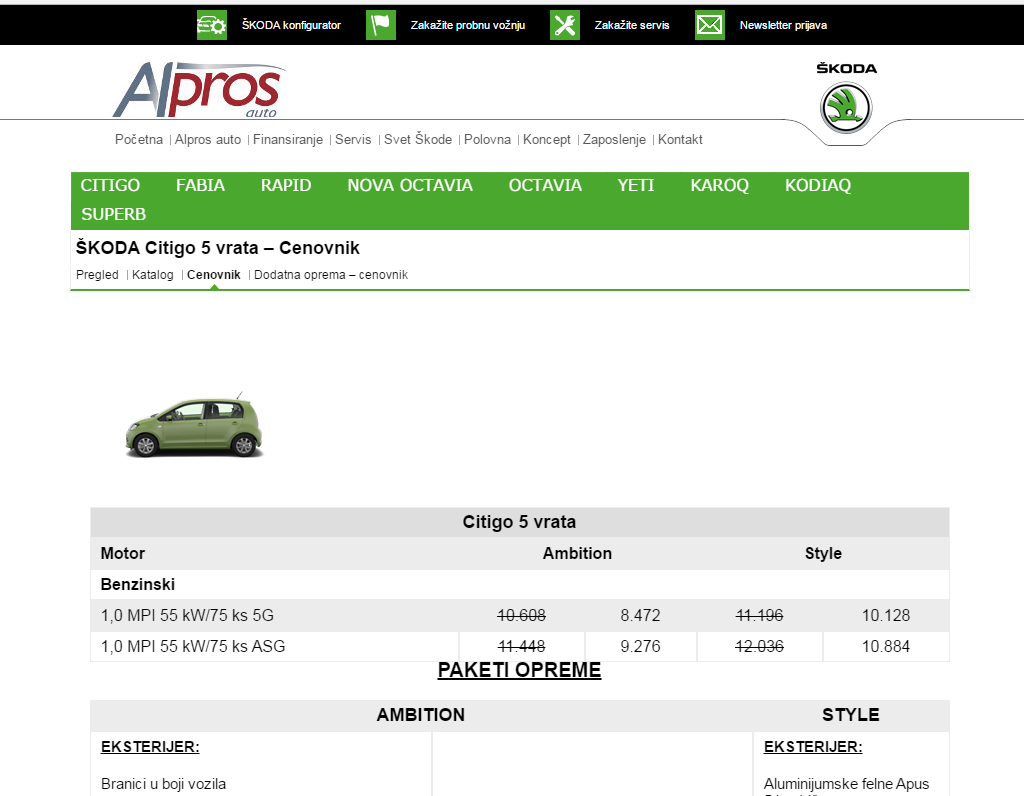This screenshot has height=796, width=1024.
Task: Open Svet Škode menu item
Action: pos(418,139)
